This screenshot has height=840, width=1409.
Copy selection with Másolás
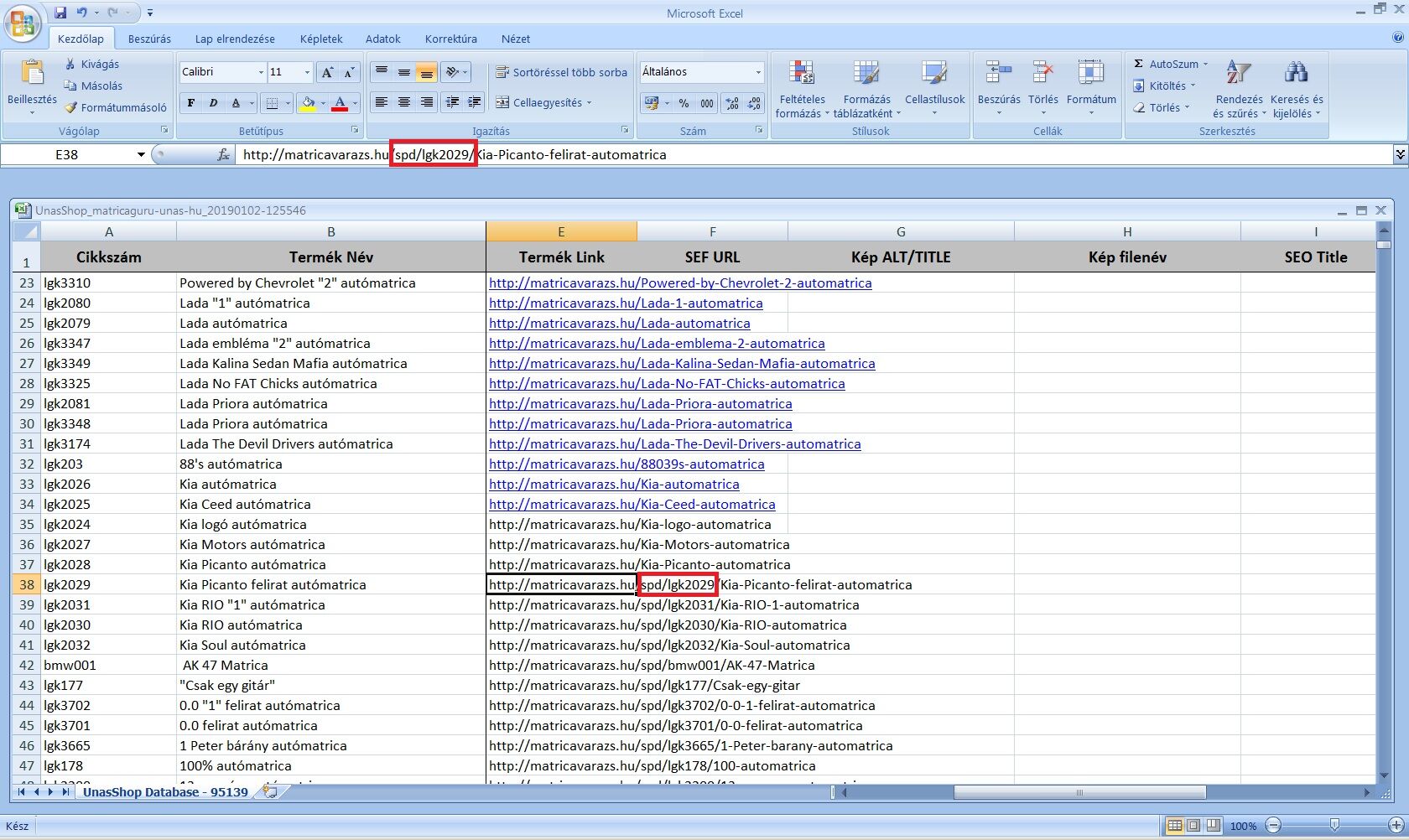(x=94, y=86)
